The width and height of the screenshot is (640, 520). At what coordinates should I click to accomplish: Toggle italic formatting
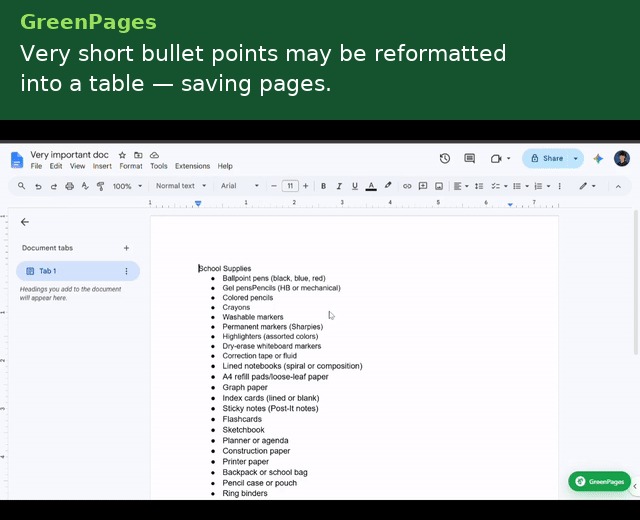[339, 186]
